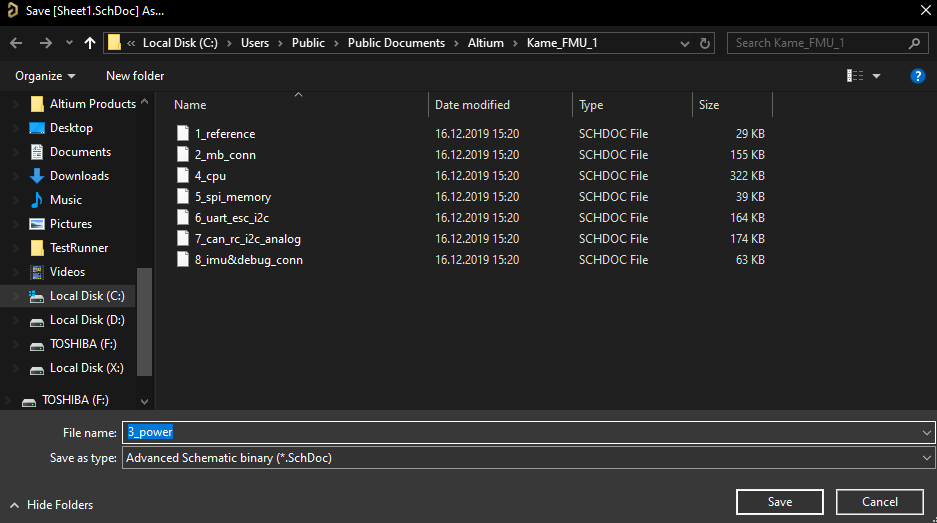Click the 322 KB size cell

(x=747, y=176)
